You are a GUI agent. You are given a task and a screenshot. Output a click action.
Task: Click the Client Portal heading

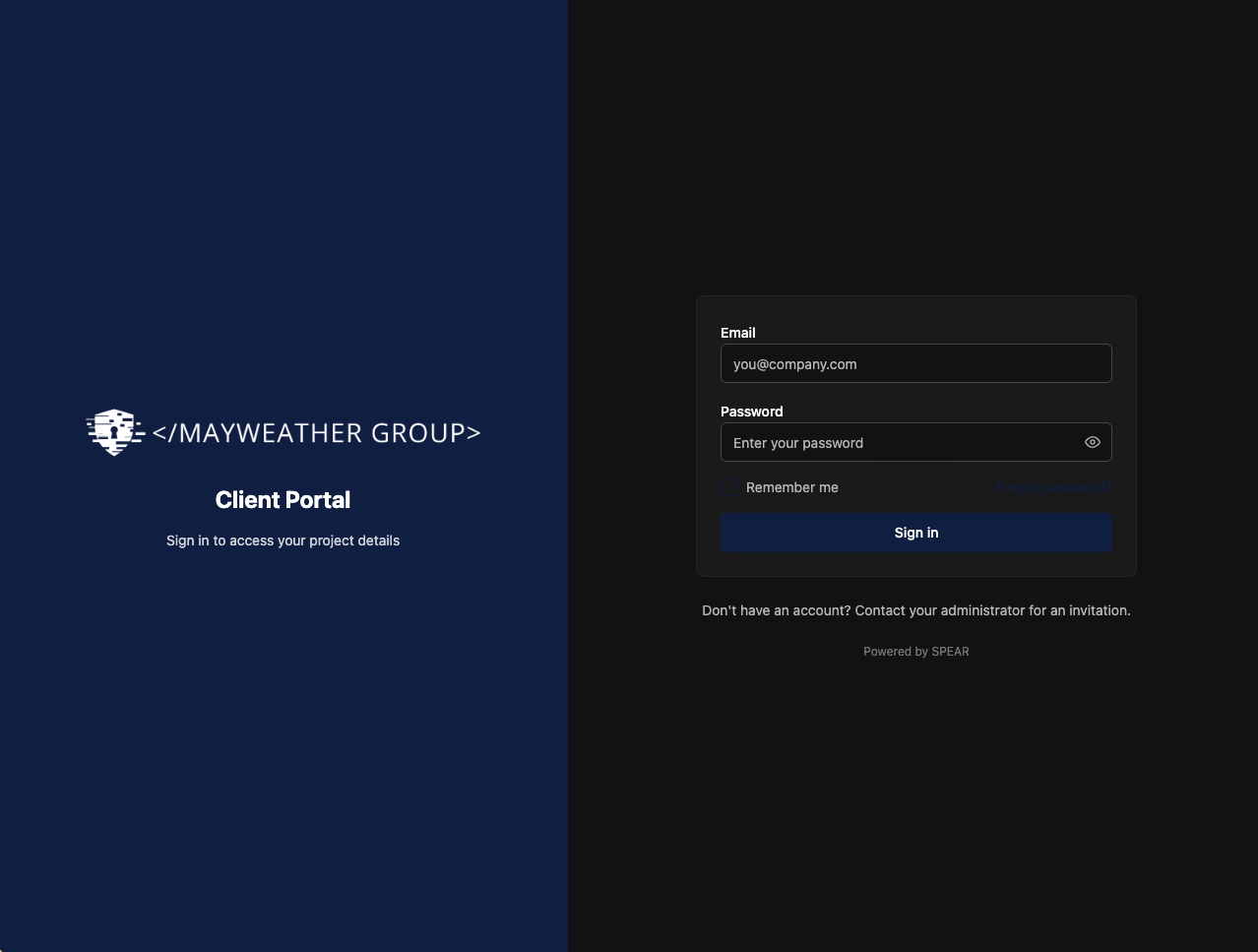click(283, 499)
